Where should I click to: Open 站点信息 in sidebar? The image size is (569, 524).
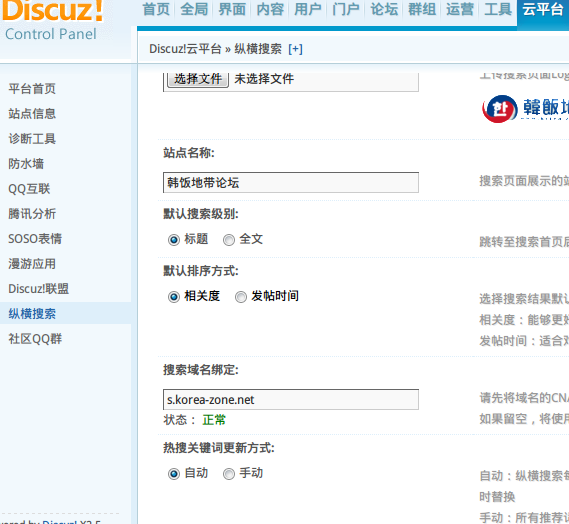[32, 114]
